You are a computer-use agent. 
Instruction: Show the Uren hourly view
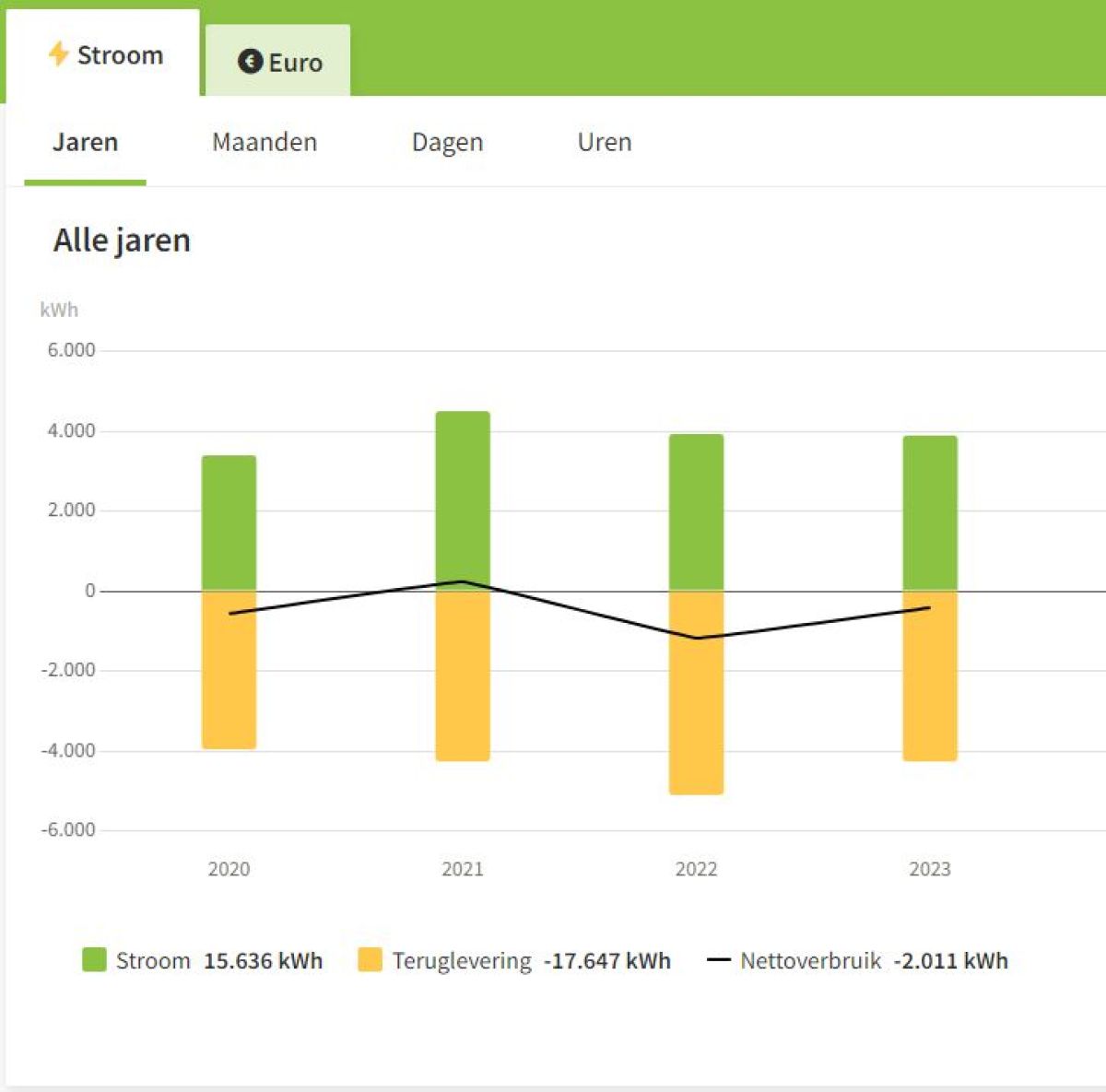[605, 143]
